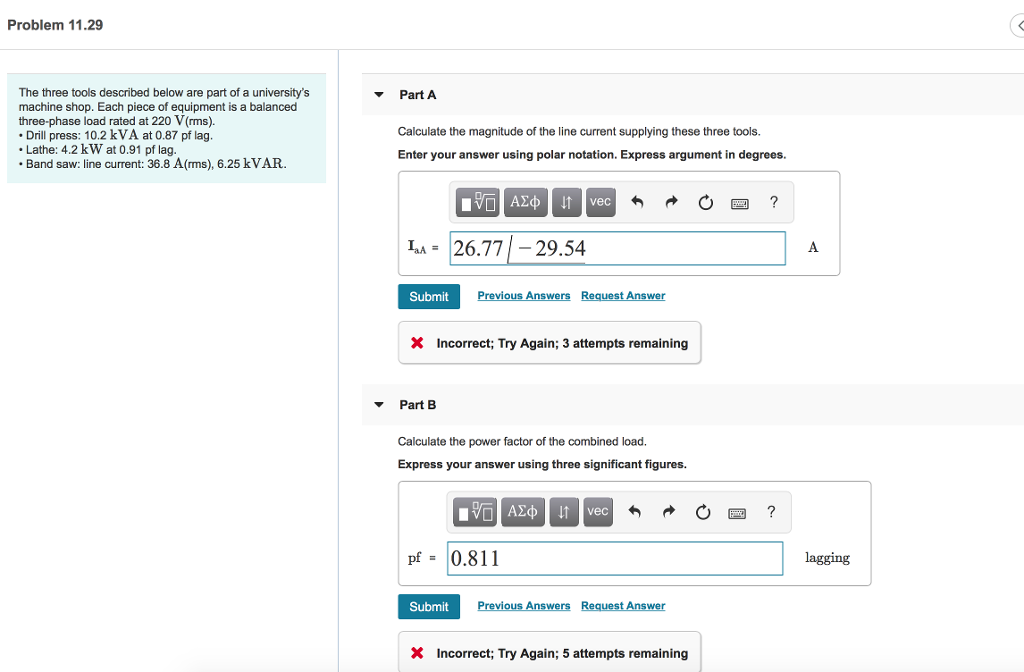Click Request Answer under Part A
1024x672 pixels.
click(x=622, y=296)
